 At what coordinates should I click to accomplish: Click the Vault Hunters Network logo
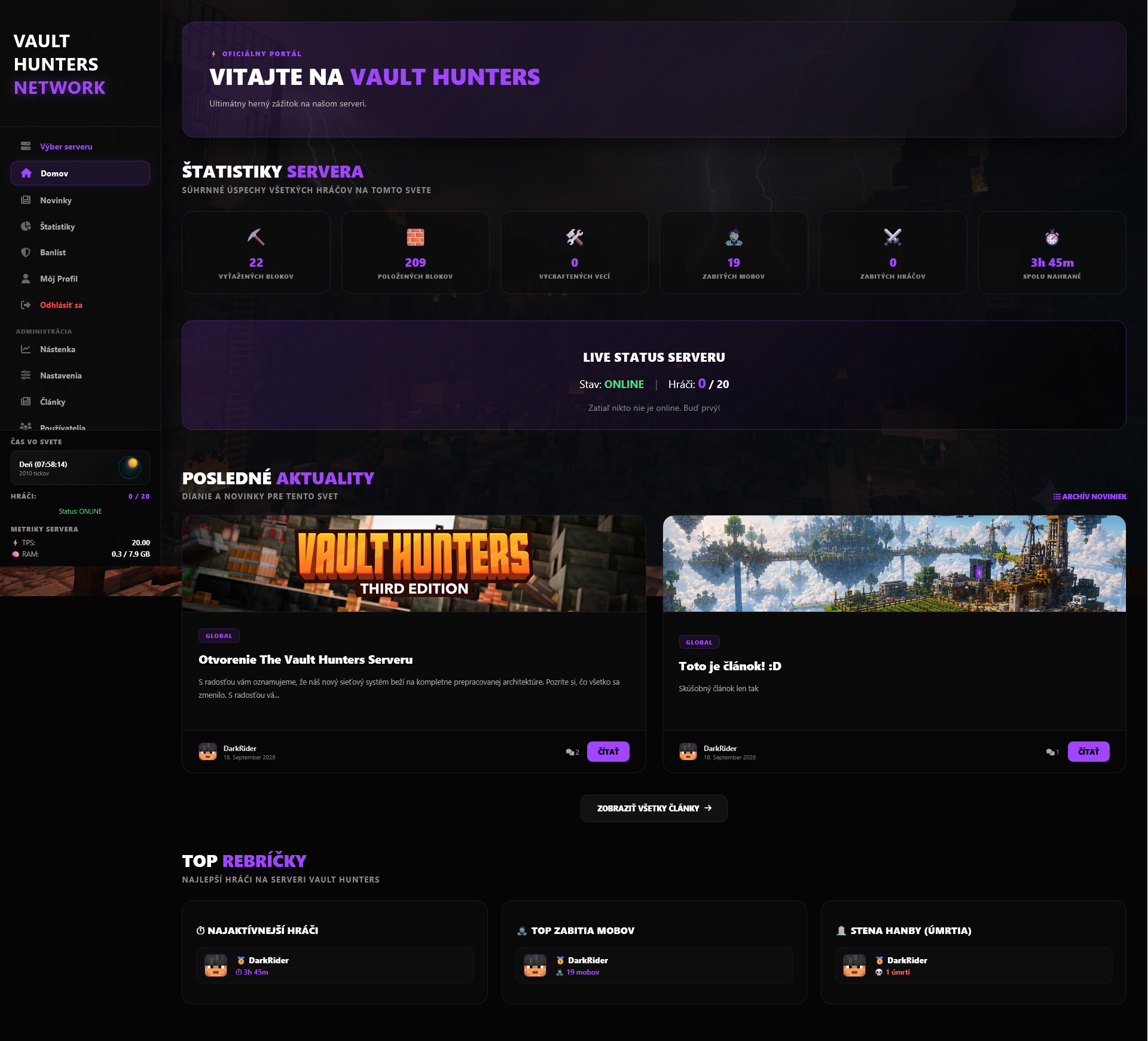(x=60, y=64)
